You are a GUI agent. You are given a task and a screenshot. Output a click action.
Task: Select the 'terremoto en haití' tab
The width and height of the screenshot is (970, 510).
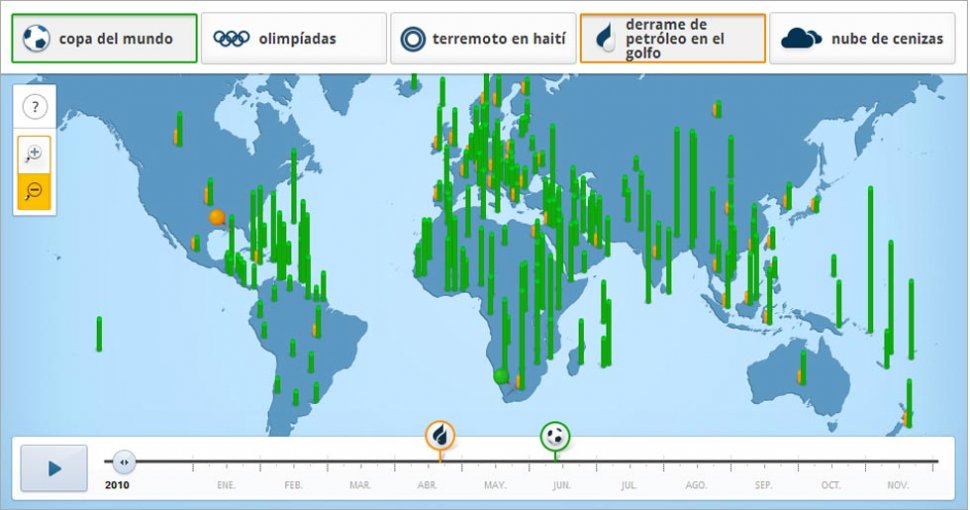point(499,39)
